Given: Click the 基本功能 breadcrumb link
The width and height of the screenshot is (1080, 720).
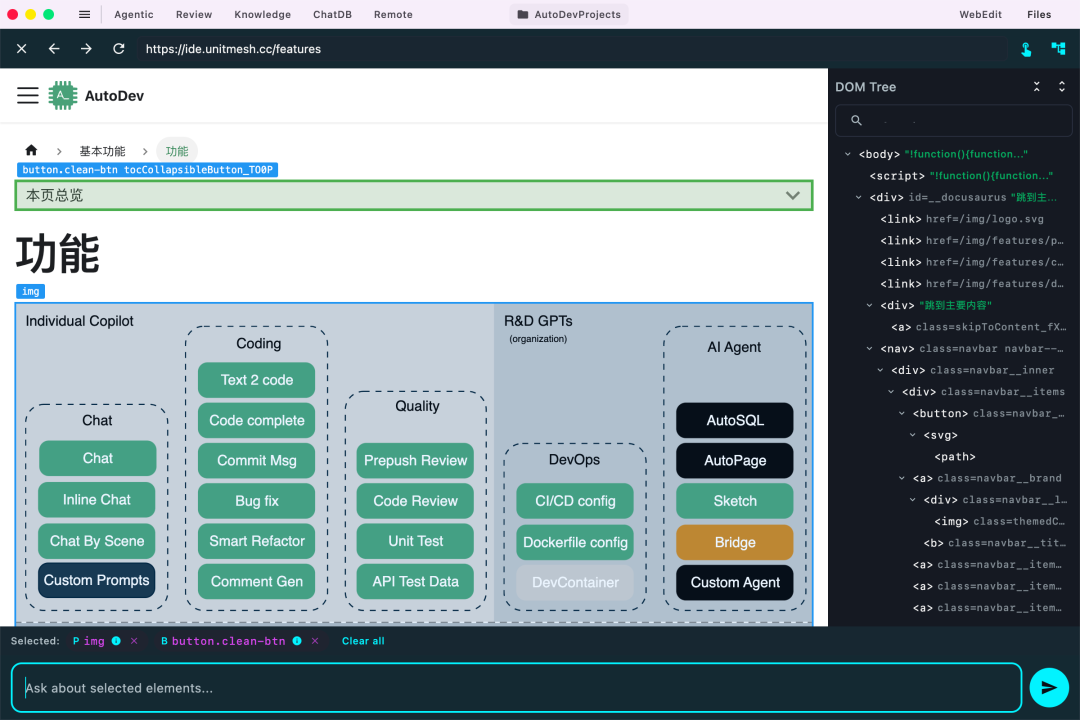Looking at the screenshot, I should [102, 151].
